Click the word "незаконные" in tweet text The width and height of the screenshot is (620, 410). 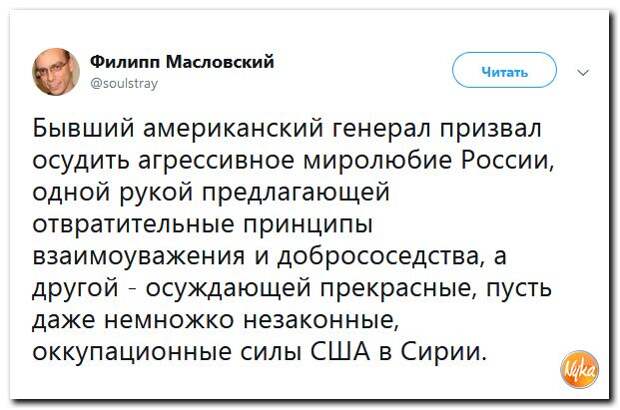pyautogui.click(x=321, y=321)
